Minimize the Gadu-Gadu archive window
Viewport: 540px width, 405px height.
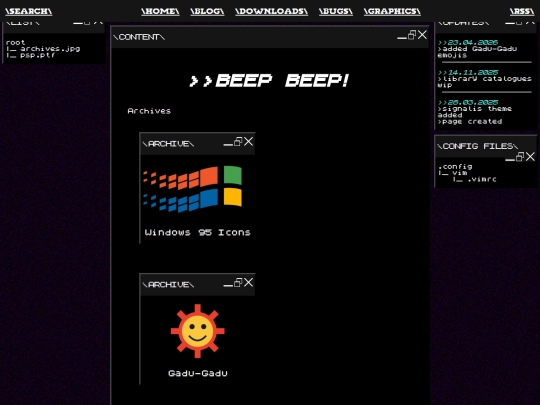pos(228,285)
